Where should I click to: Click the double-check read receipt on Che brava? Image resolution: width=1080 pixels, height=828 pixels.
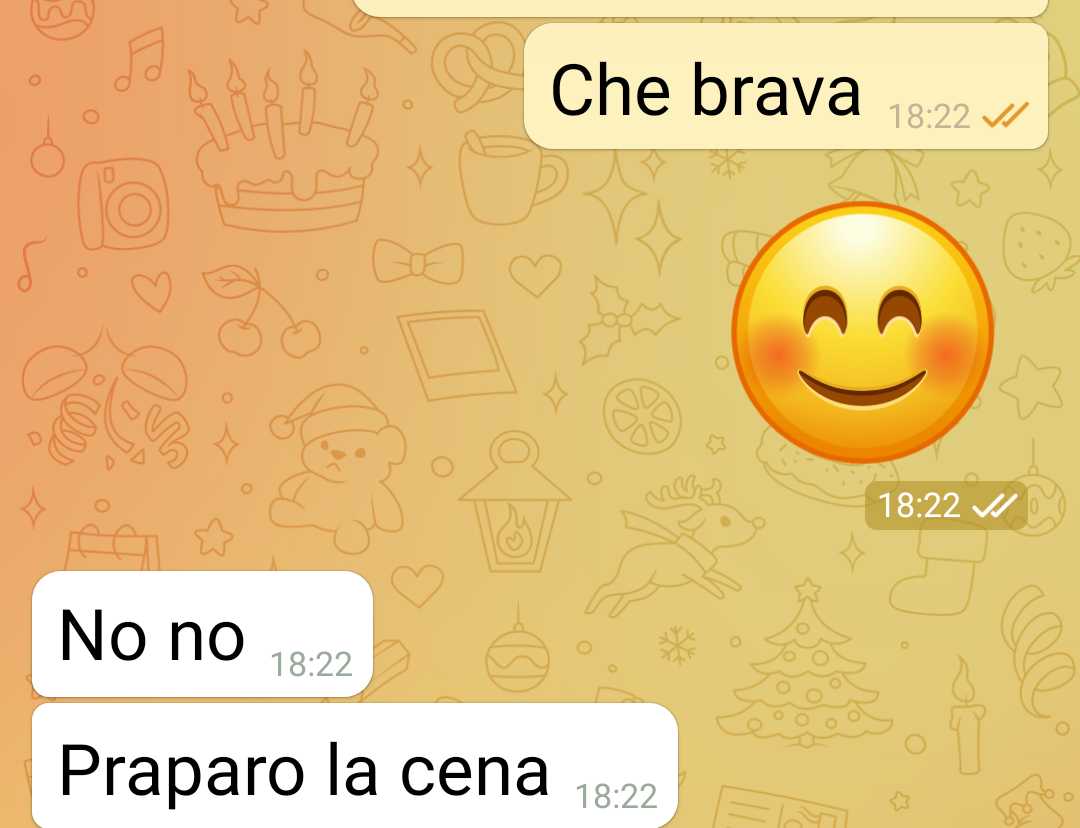[1005, 116]
